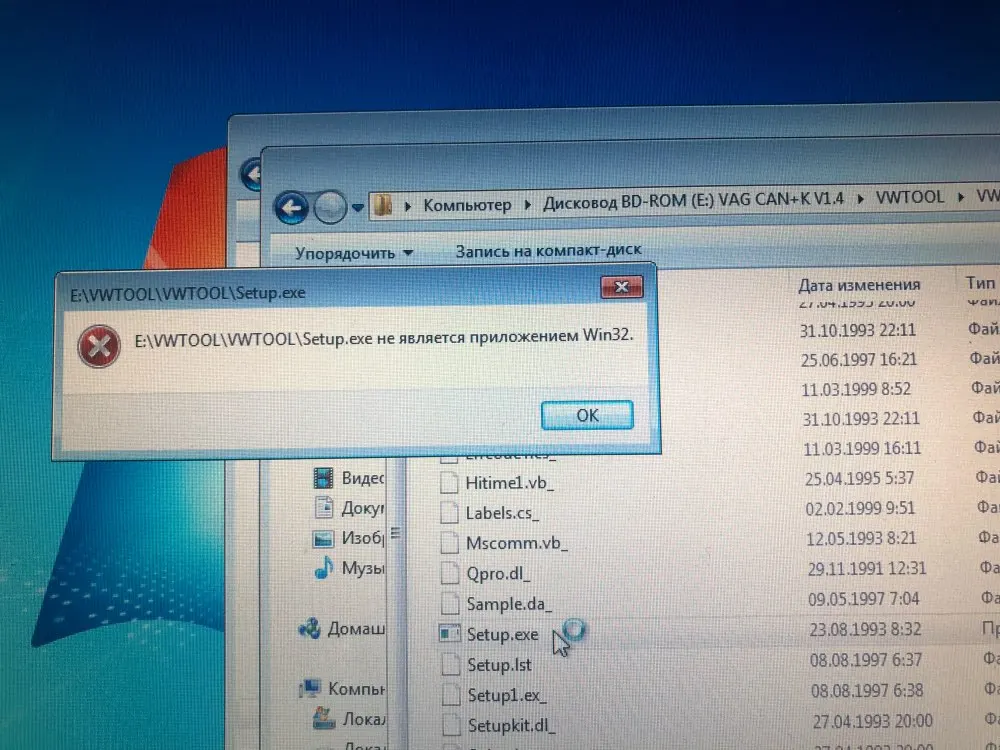
Task: Expand the arrow after VAG CAN+K V1.4
Action: 860,199
